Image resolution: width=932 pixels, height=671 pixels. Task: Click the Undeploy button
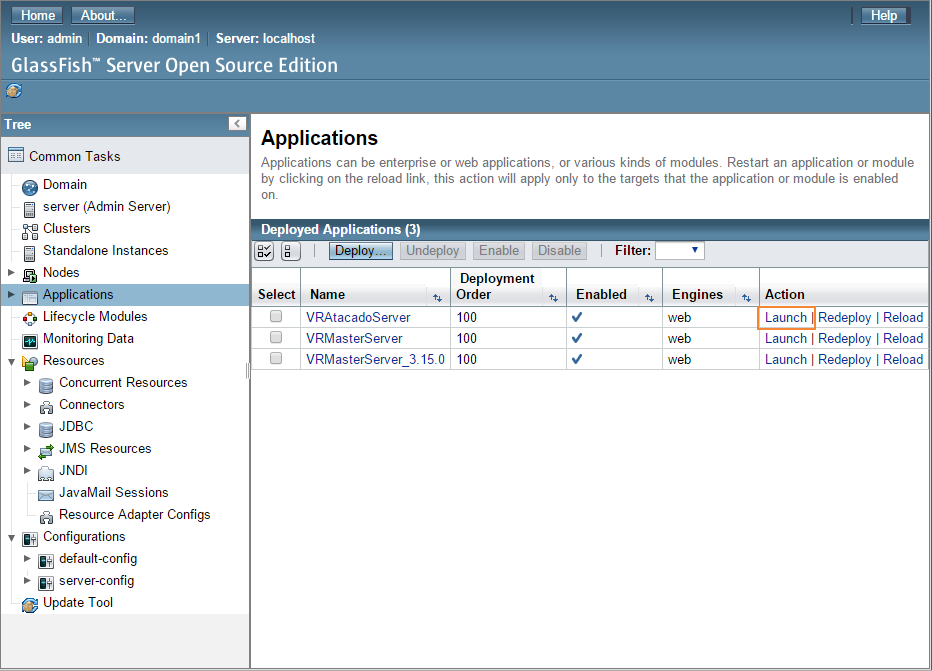coord(433,251)
